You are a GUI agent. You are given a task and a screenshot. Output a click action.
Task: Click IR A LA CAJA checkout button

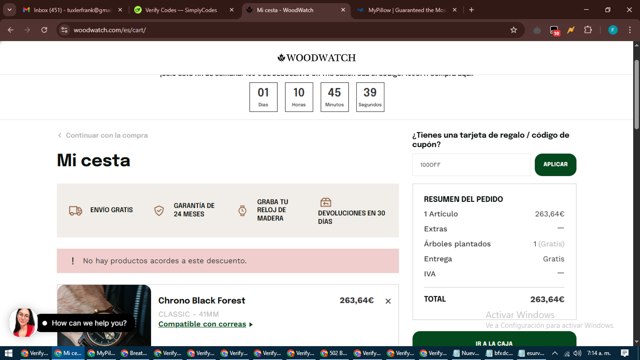pyautogui.click(x=494, y=340)
